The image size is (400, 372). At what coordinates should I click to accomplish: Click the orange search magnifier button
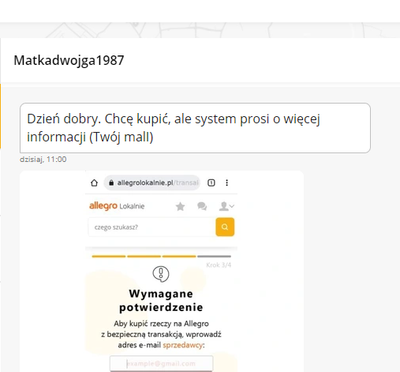point(225,227)
